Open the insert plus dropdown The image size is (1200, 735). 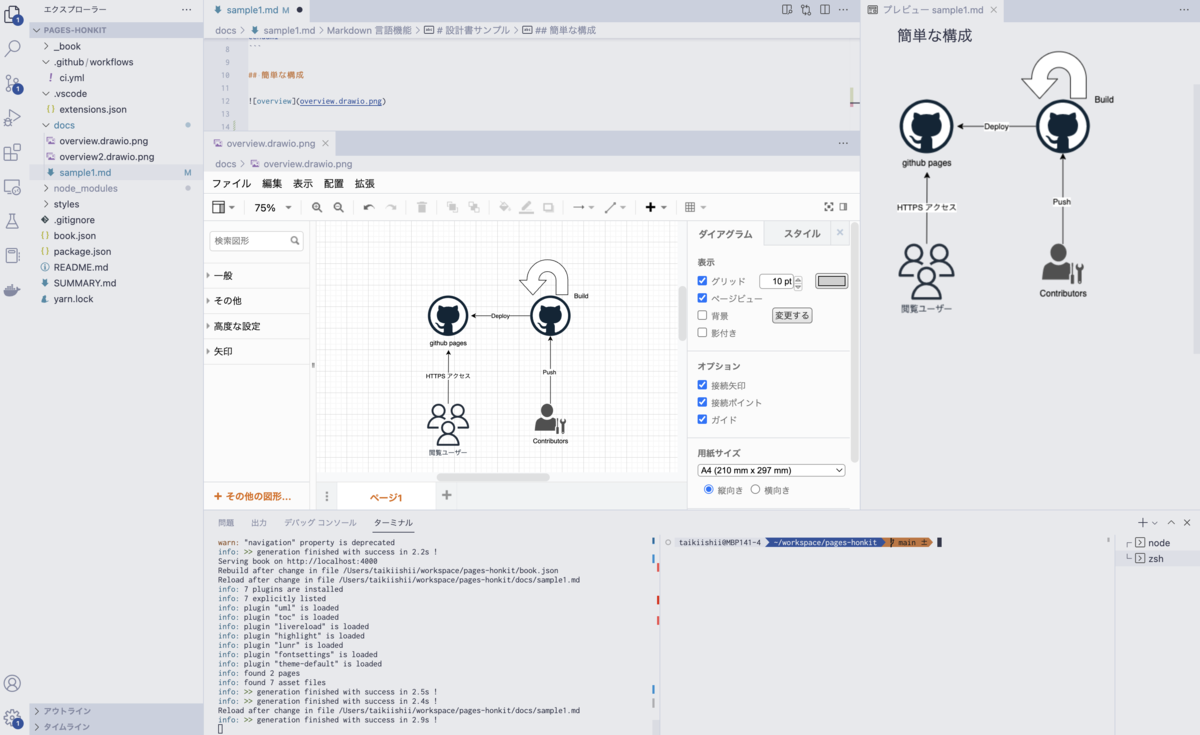(656, 207)
